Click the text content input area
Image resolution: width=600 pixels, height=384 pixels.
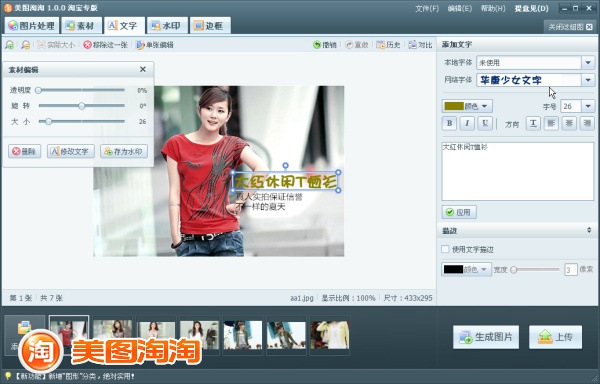click(518, 171)
